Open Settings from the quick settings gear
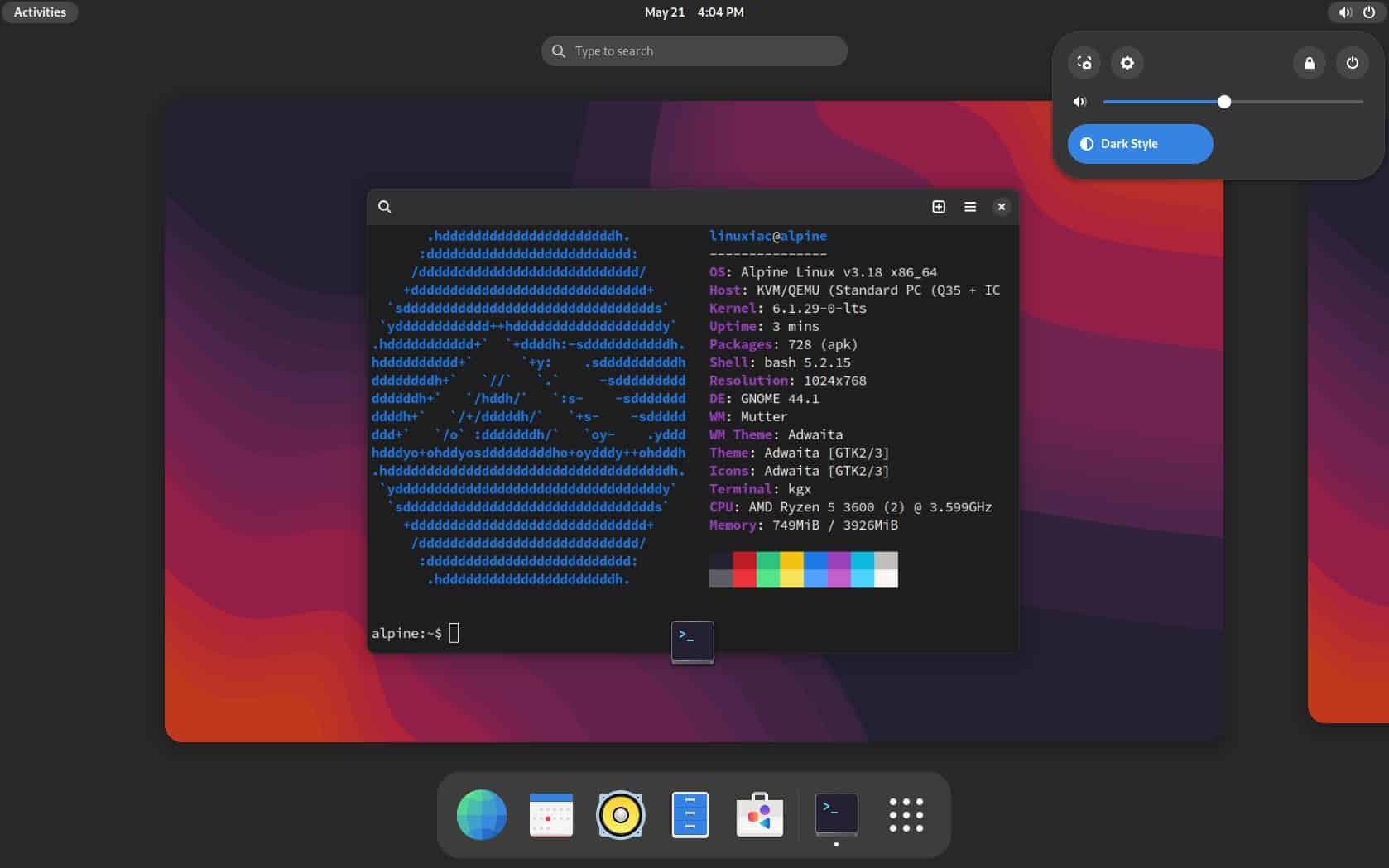This screenshot has width=1389, height=868. click(x=1127, y=63)
